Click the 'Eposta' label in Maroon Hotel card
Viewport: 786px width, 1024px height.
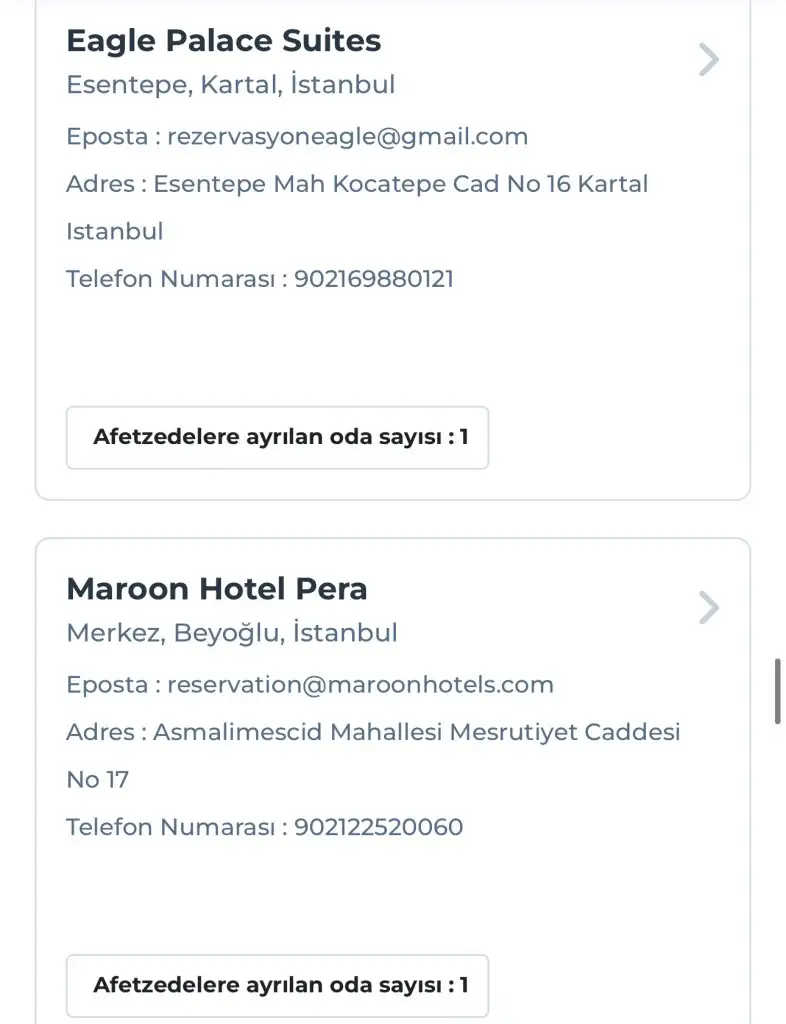[x=107, y=685]
